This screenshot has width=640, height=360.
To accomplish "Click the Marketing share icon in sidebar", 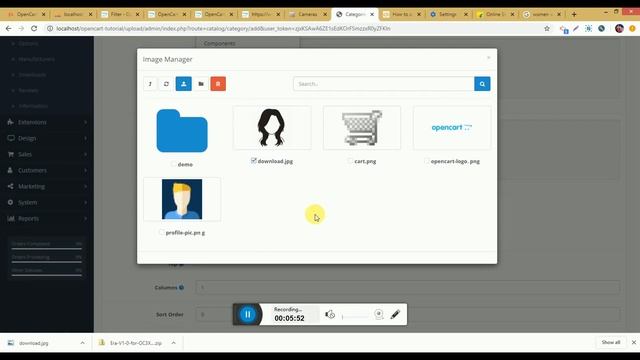I will coord(11,187).
